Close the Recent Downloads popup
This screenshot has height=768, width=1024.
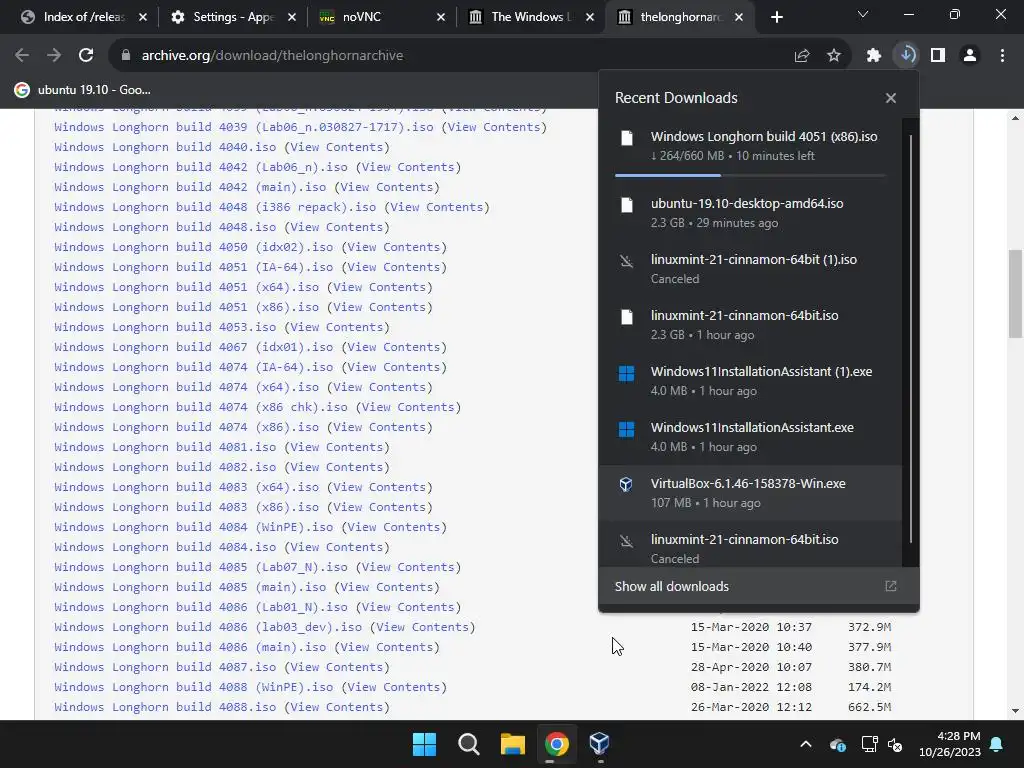(891, 98)
